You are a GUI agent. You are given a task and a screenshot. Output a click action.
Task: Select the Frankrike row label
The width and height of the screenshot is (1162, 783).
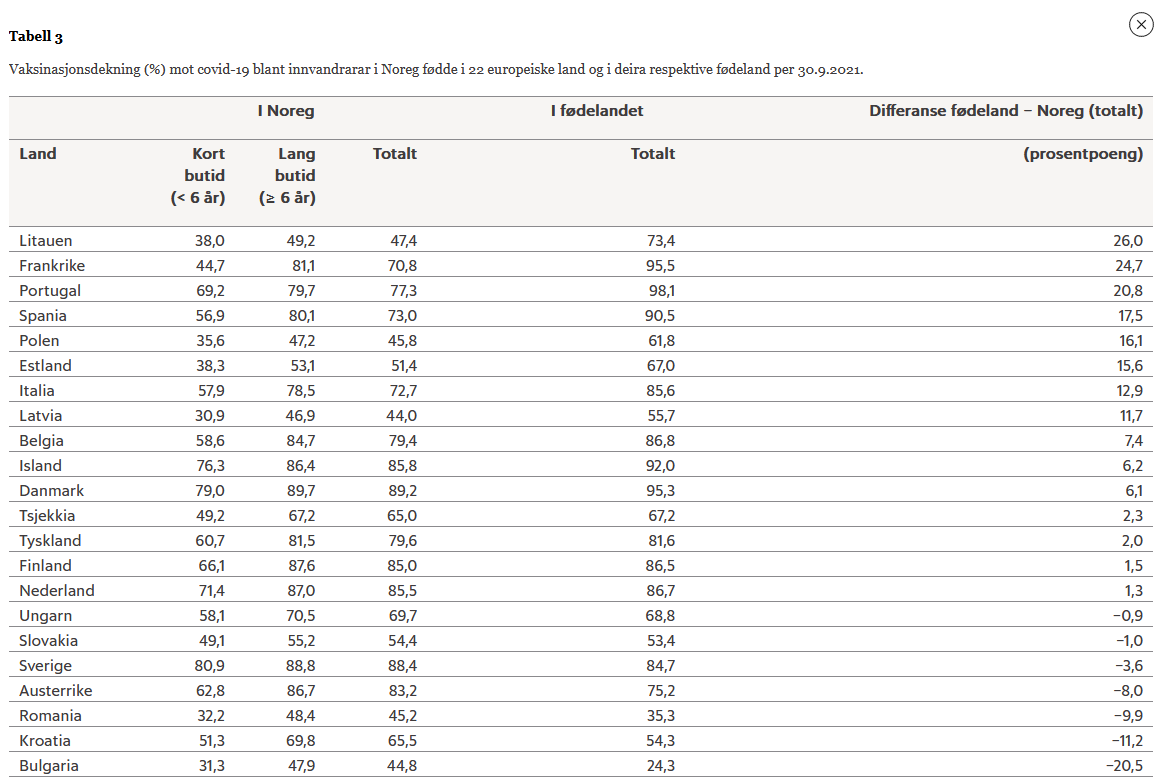52,266
